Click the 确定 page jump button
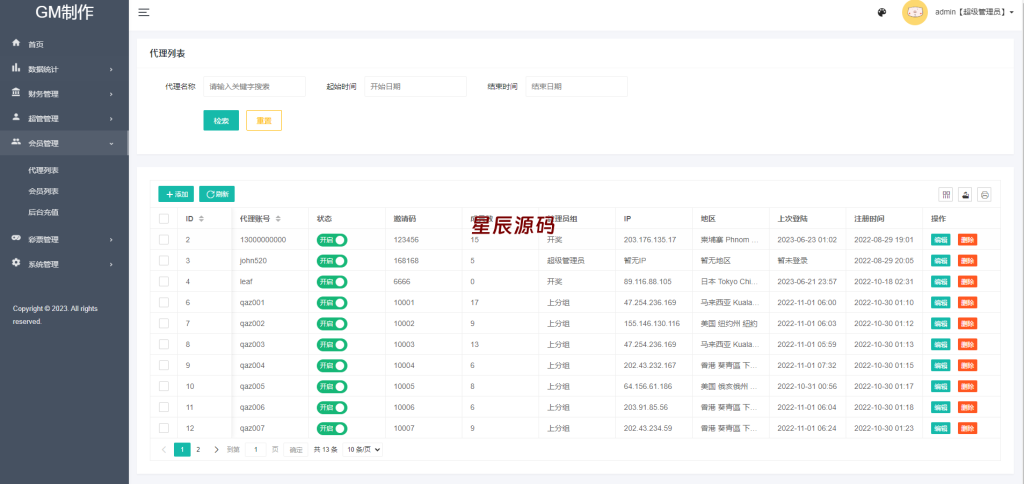The image size is (1024, 484). coord(296,449)
